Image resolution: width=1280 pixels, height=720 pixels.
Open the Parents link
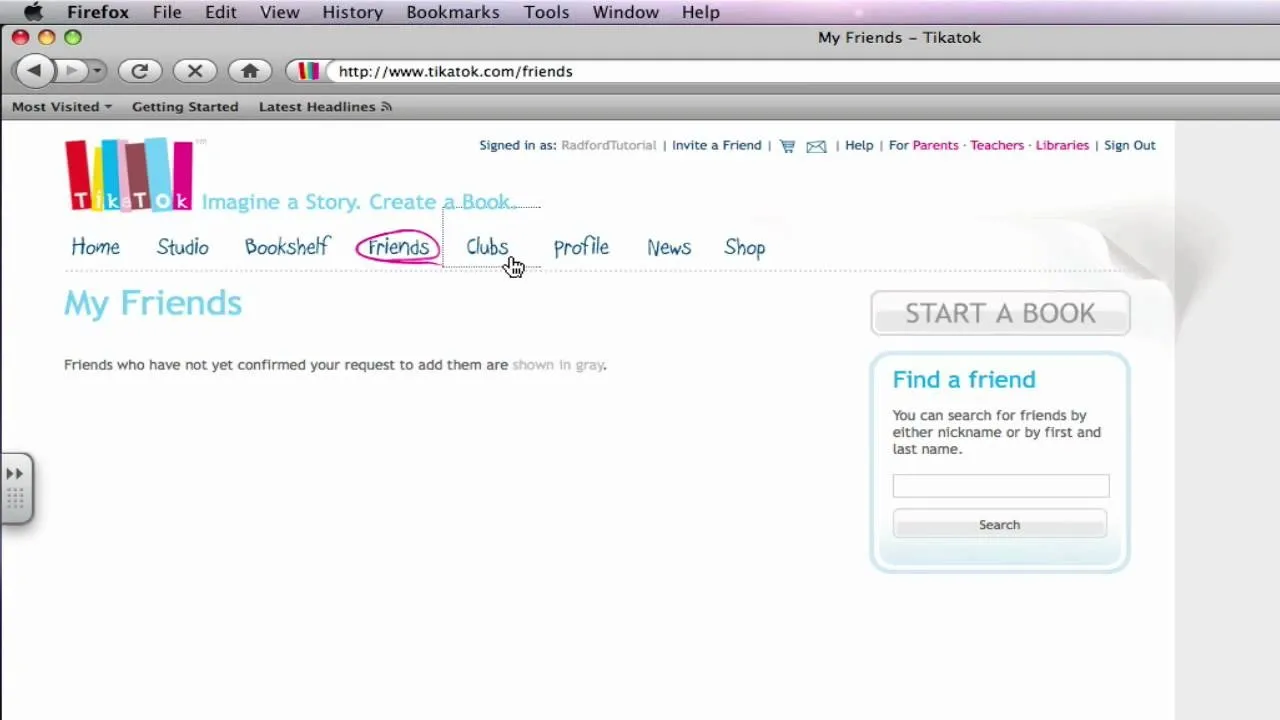(935, 145)
